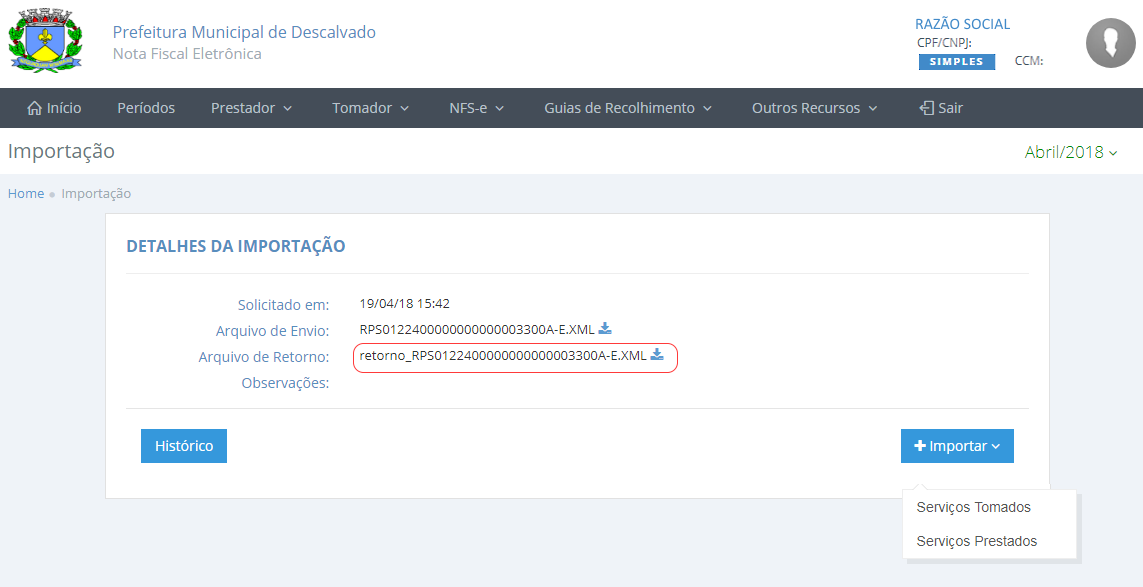Screen dimensions: 1143x587
Task: Download the Arquivo de Retorno XML file
Action: click(x=657, y=355)
